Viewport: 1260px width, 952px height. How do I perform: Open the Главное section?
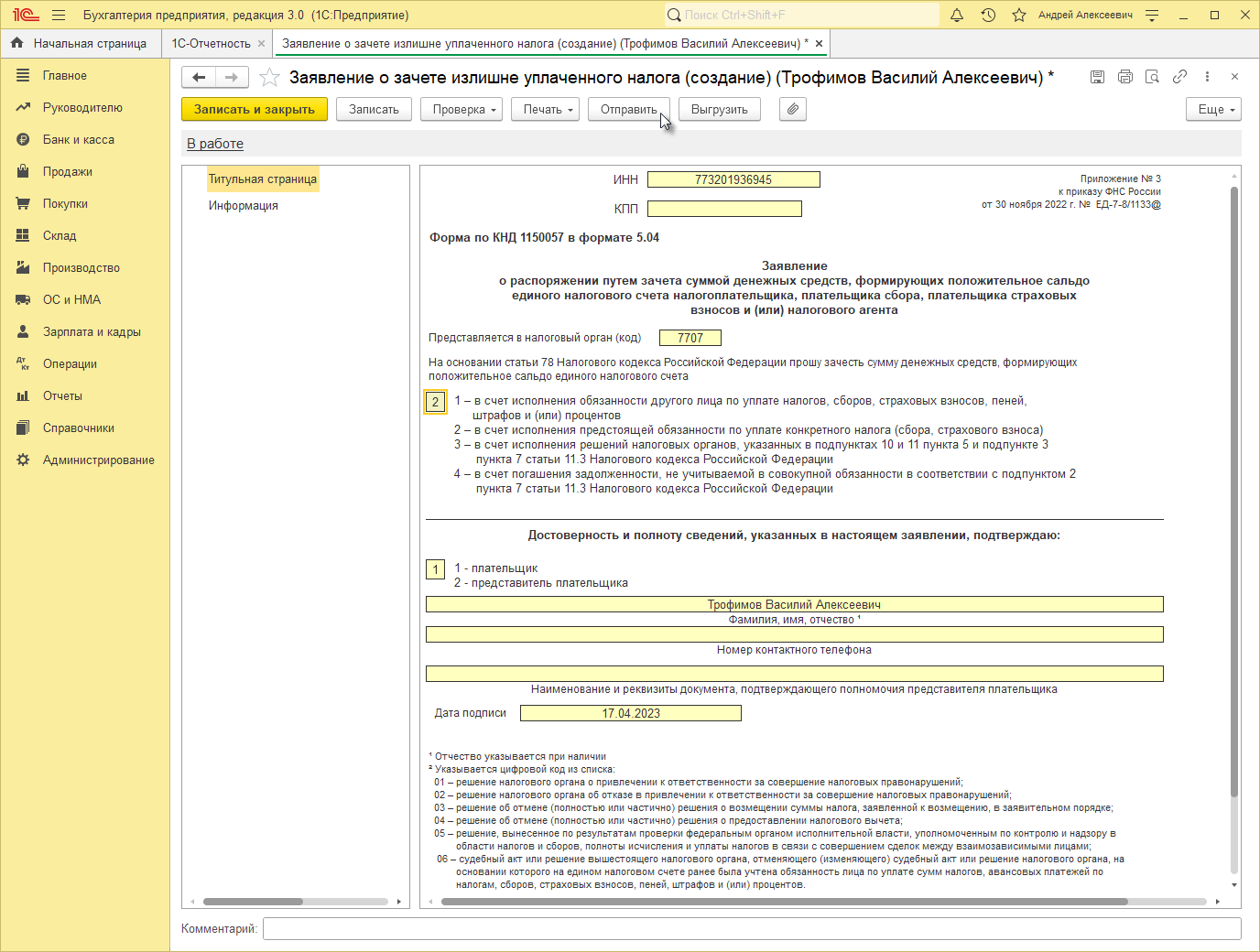(x=85, y=76)
